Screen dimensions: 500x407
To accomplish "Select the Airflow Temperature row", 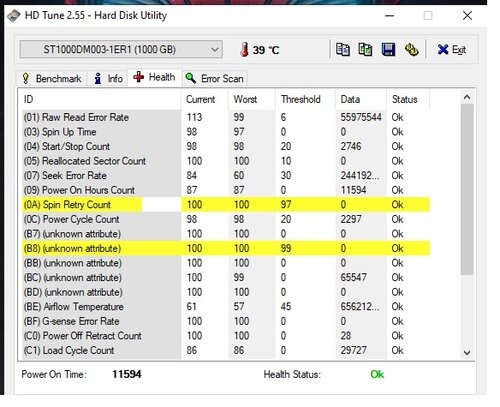I will pyautogui.click(x=226, y=307).
